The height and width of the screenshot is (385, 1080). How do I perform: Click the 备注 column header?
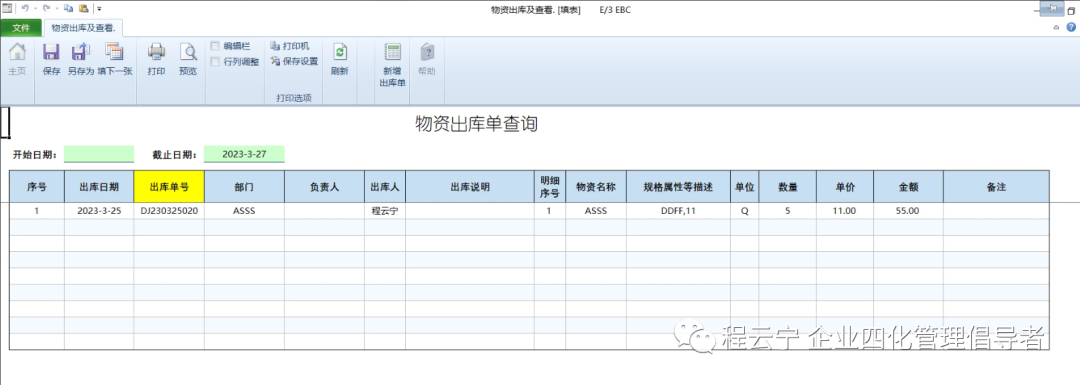click(x=997, y=187)
